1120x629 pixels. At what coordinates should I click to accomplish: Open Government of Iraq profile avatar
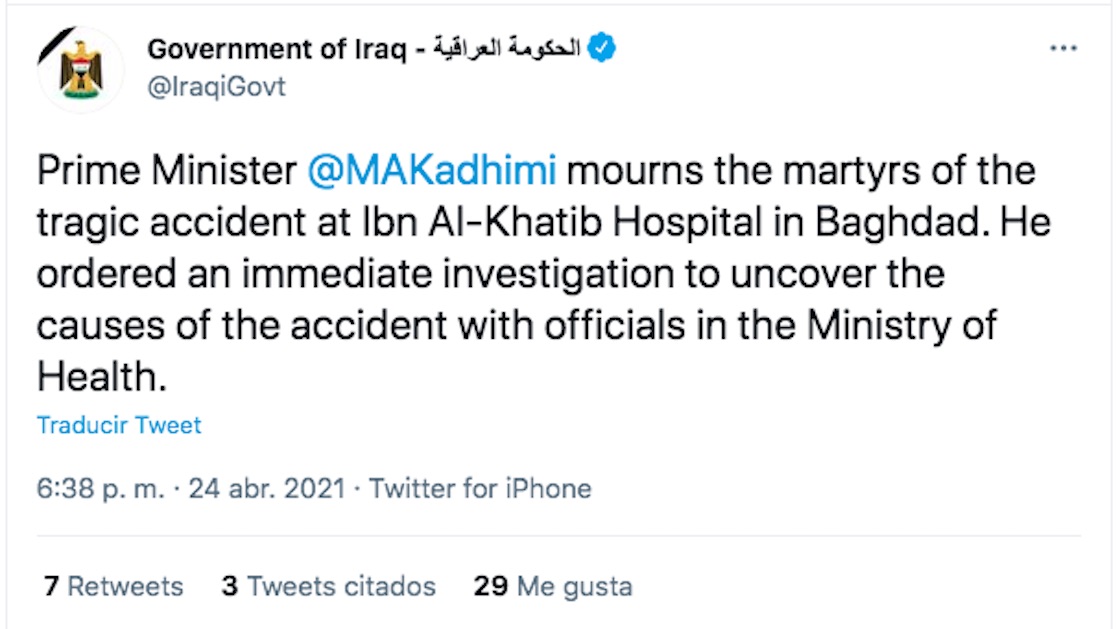(x=81, y=69)
